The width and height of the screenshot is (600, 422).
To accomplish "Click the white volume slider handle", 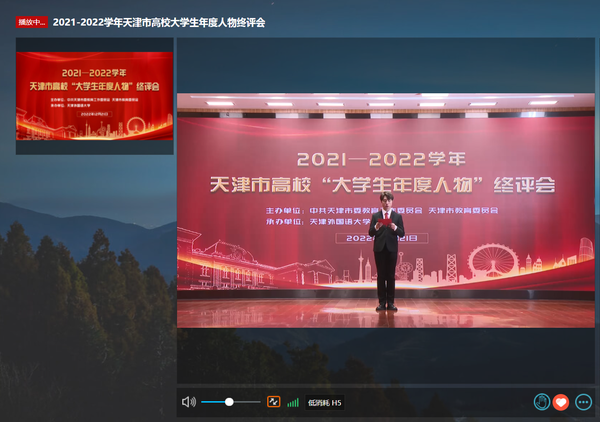I will pos(229,402).
